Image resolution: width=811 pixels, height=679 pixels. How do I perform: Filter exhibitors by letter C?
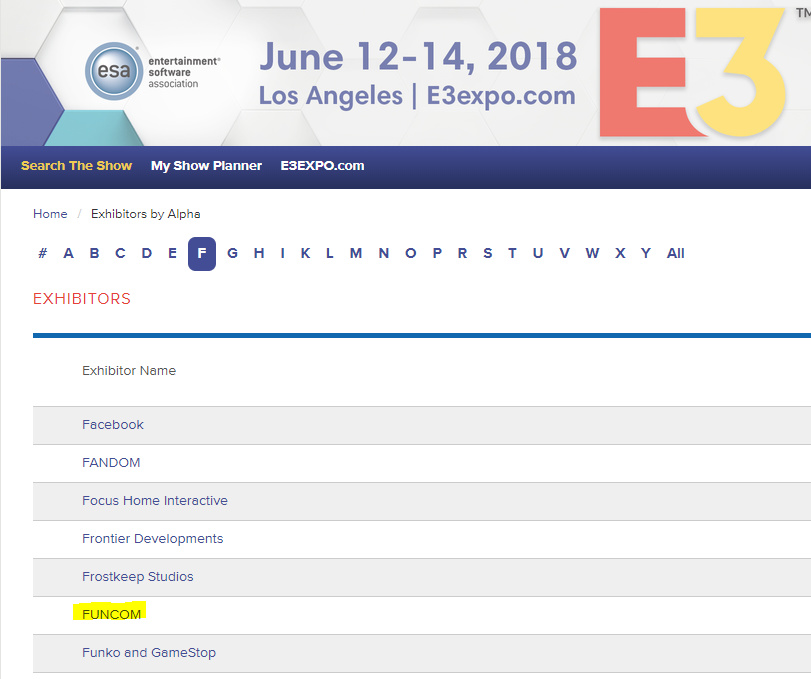(120, 253)
